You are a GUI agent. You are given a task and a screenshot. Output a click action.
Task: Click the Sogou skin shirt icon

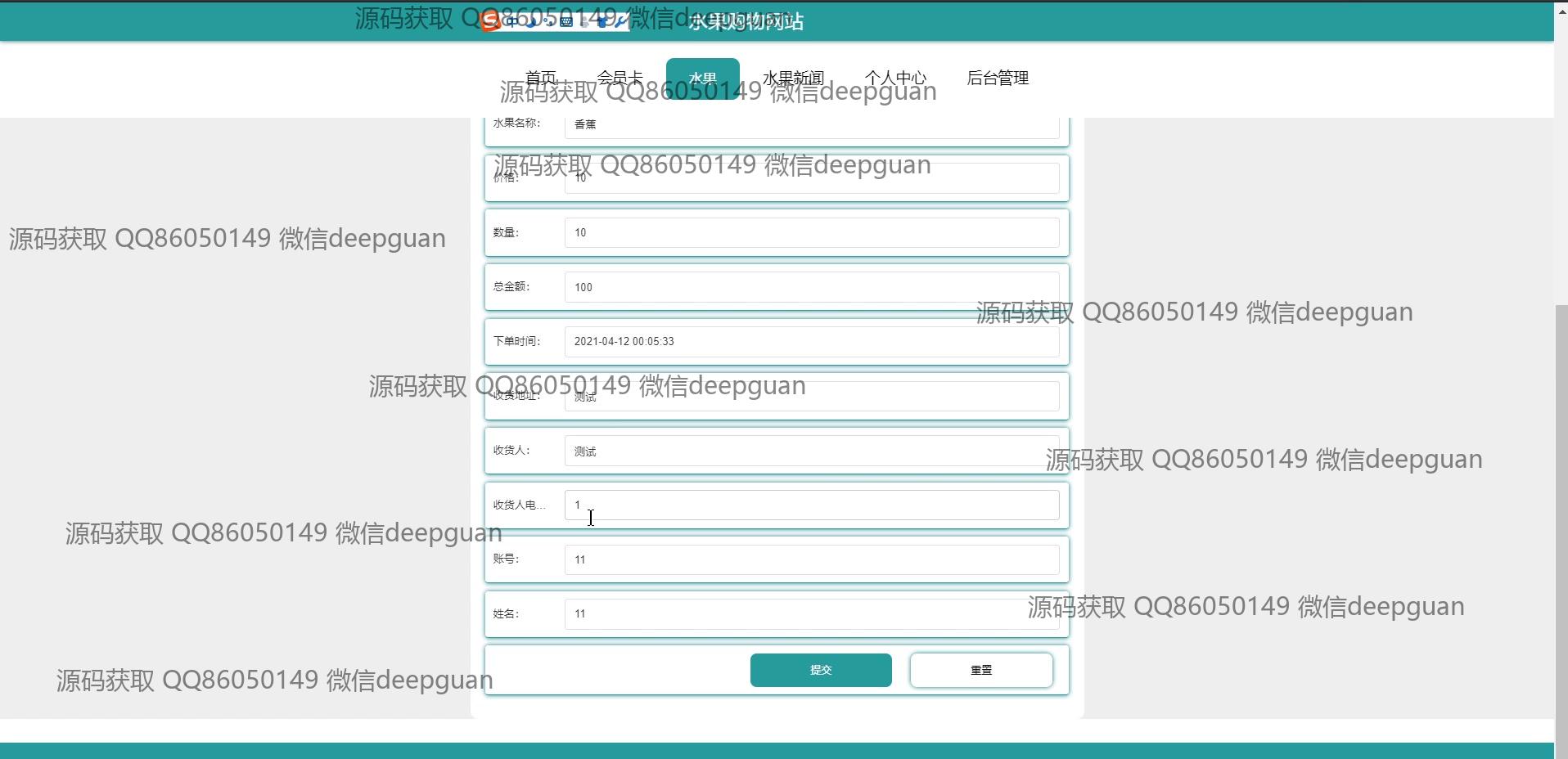pos(602,21)
